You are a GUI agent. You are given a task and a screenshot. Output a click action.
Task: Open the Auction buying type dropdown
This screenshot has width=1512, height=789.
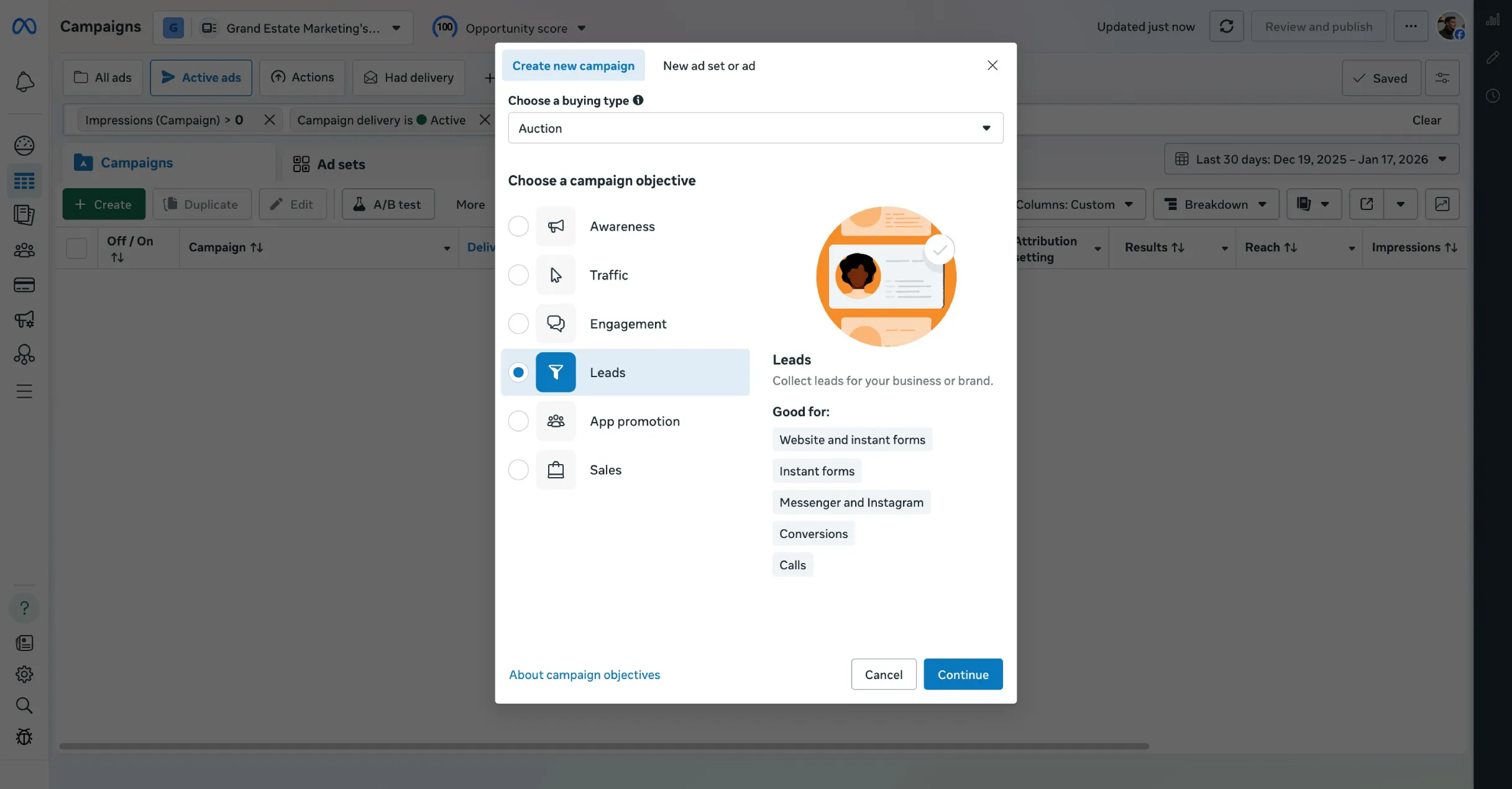(755, 128)
